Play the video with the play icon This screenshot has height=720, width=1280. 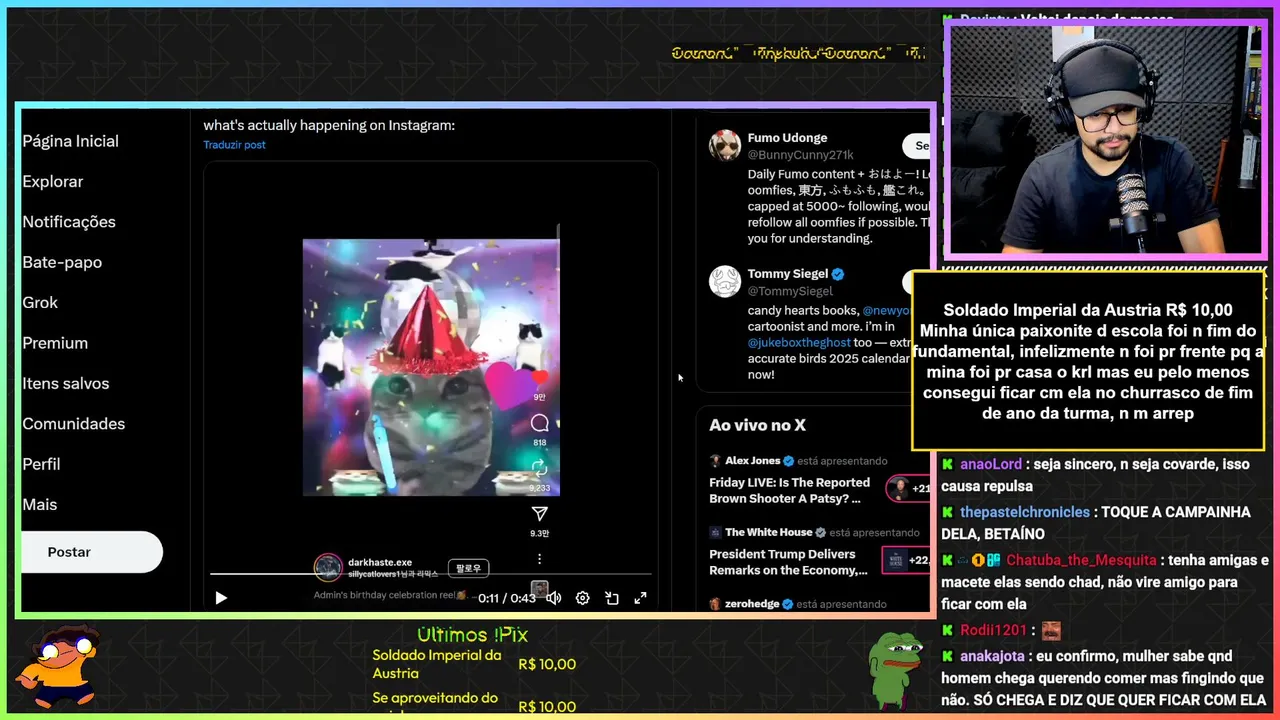[x=221, y=598]
